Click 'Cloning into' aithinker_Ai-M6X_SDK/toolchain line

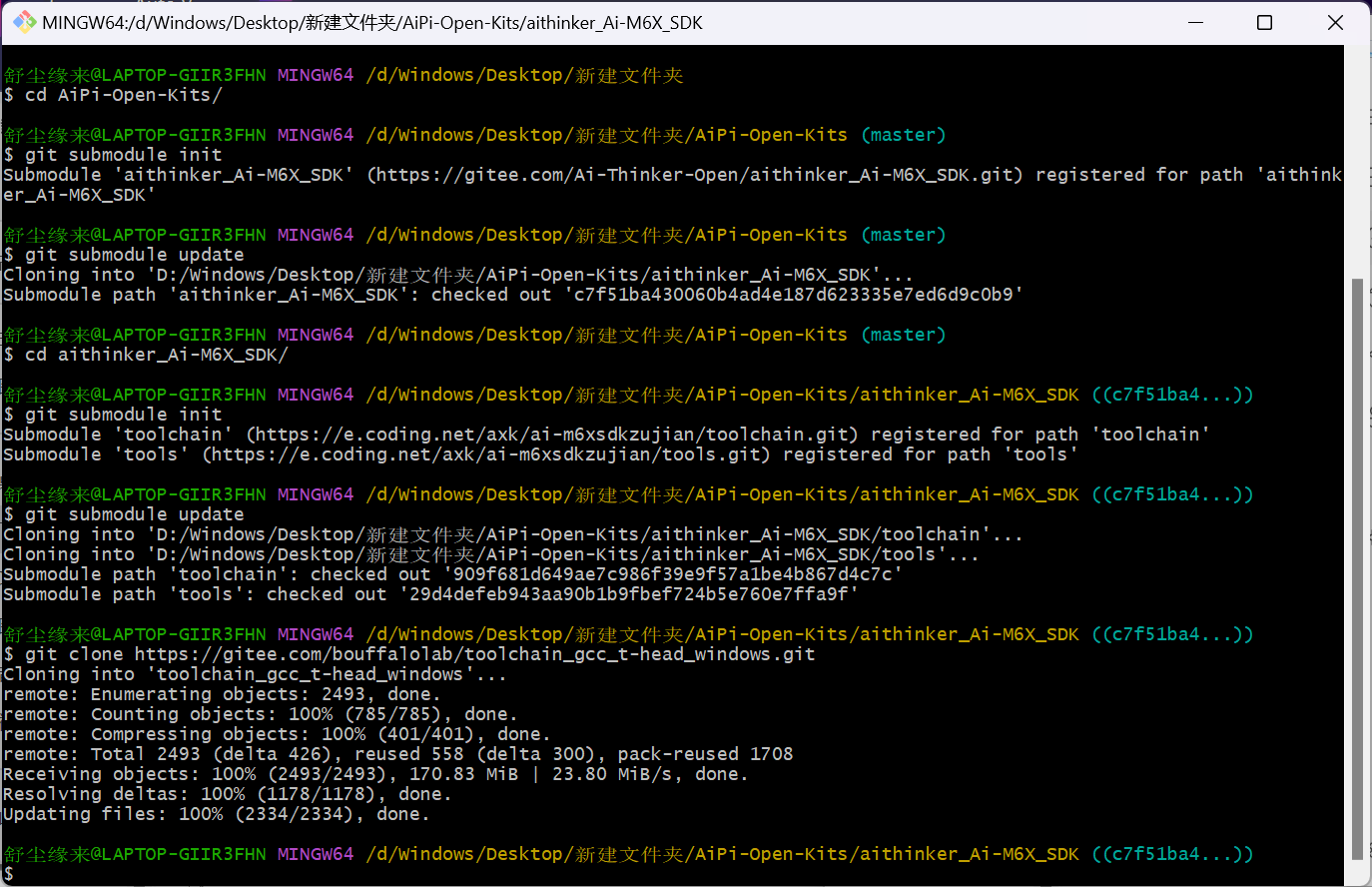pos(513,534)
